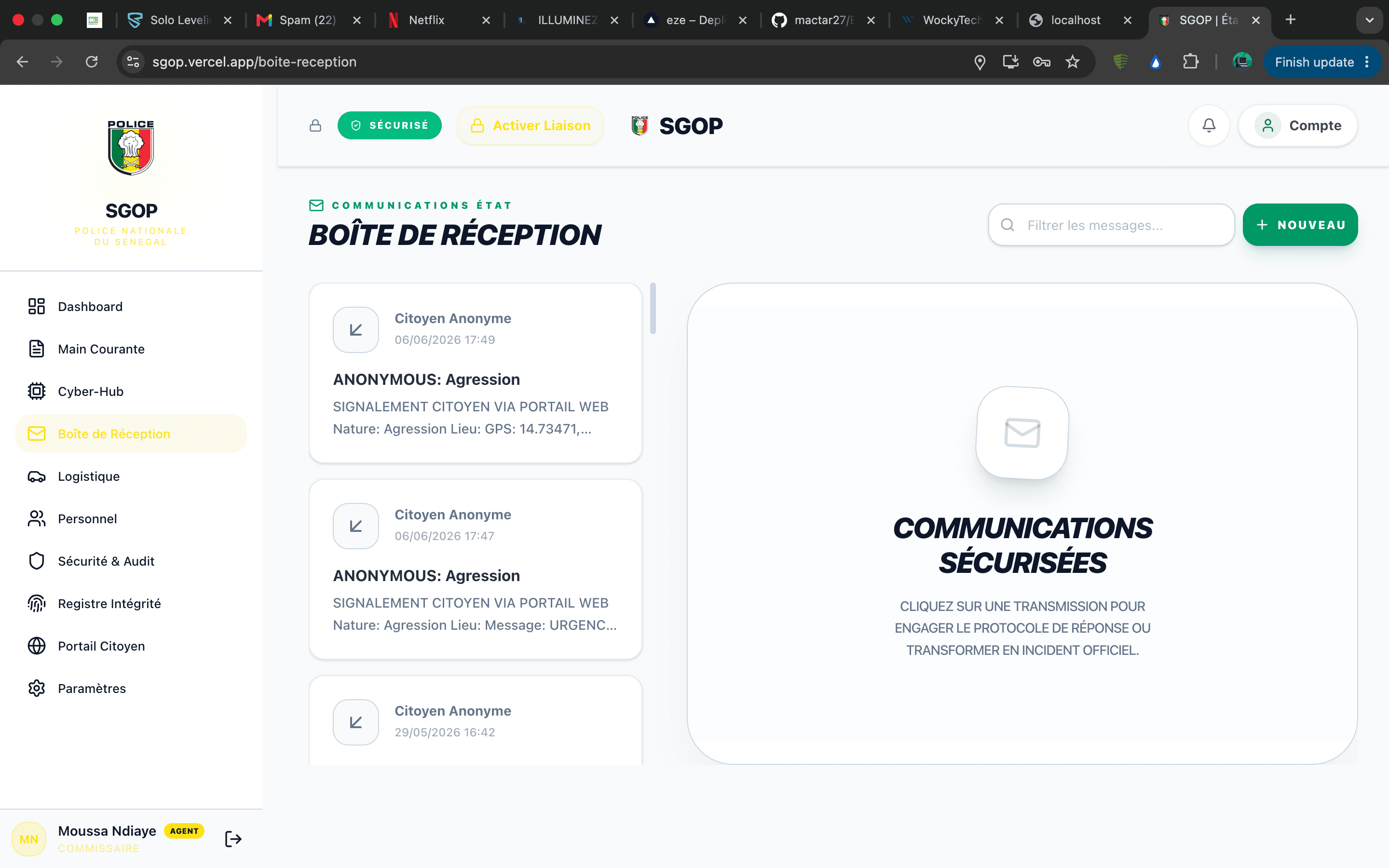Click the SÉCURISÉ status badge
Viewport: 1389px width, 868px height.
[389, 126]
